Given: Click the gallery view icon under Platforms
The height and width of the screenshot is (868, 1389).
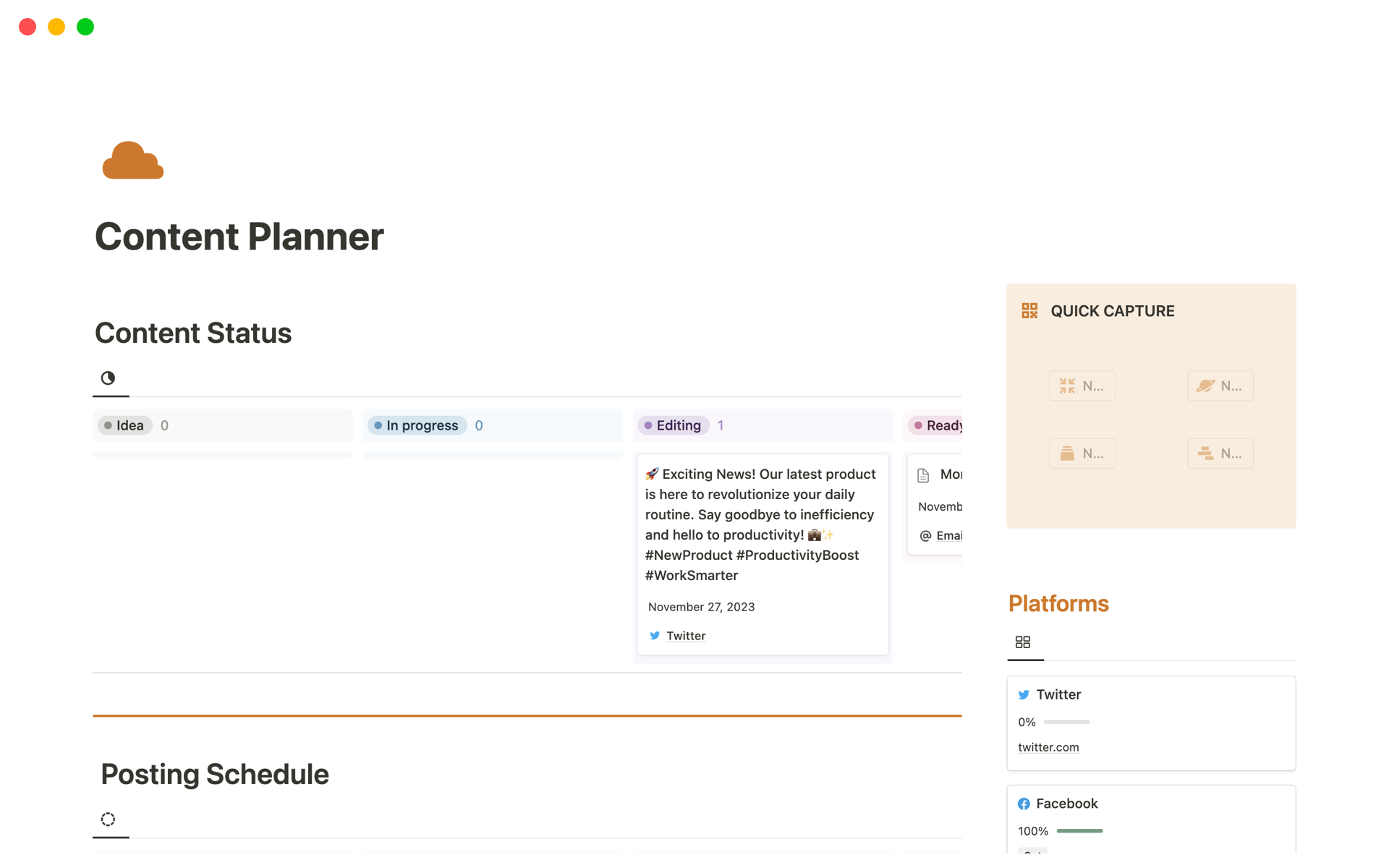Looking at the screenshot, I should (x=1024, y=642).
